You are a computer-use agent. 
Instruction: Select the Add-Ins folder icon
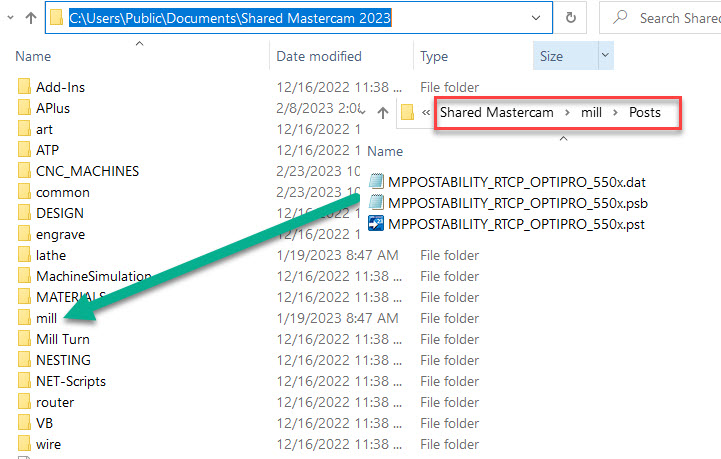click(24, 86)
